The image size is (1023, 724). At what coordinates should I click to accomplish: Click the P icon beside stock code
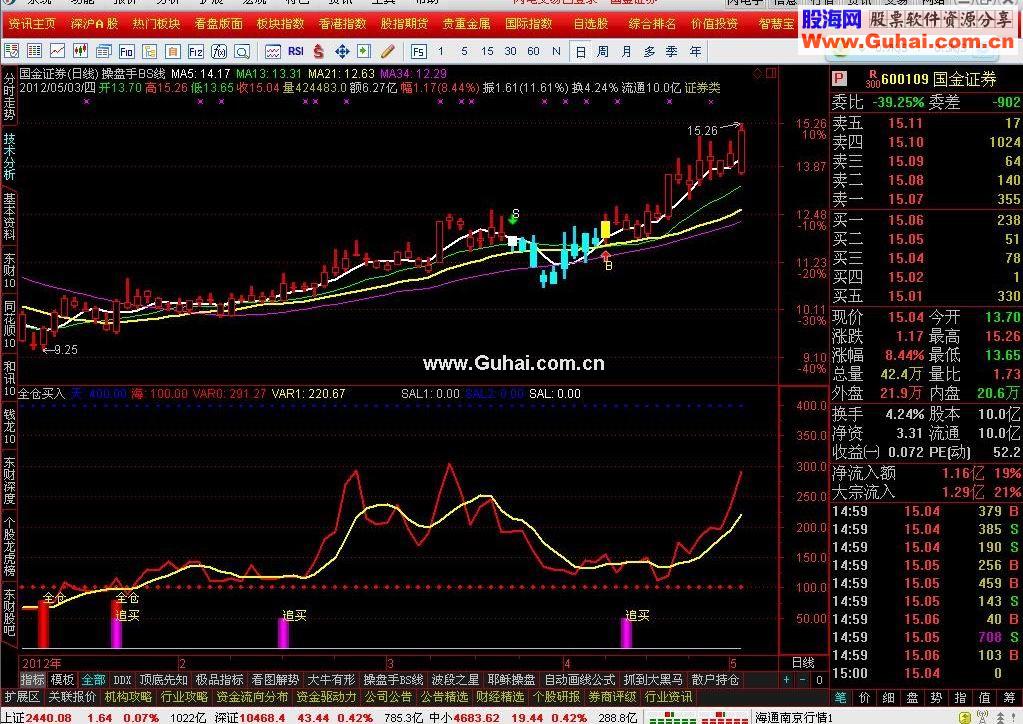pyautogui.click(x=839, y=80)
